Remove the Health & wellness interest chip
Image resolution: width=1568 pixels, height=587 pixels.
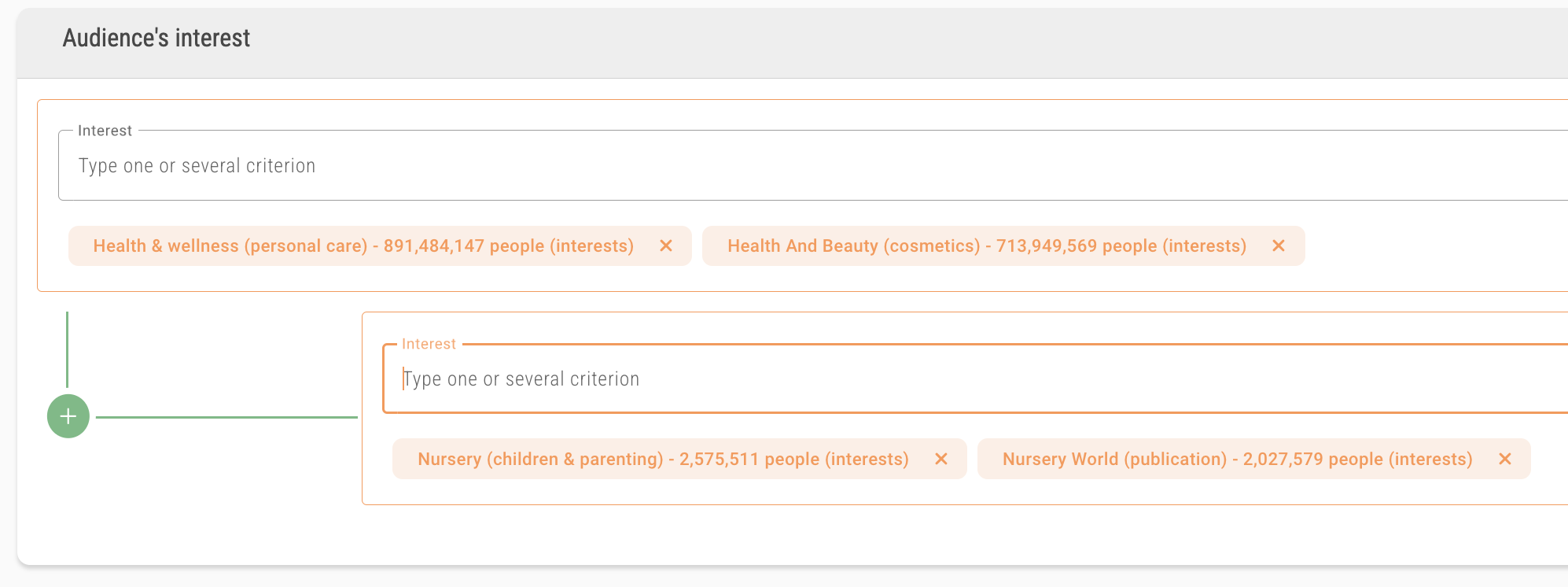point(665,246)
